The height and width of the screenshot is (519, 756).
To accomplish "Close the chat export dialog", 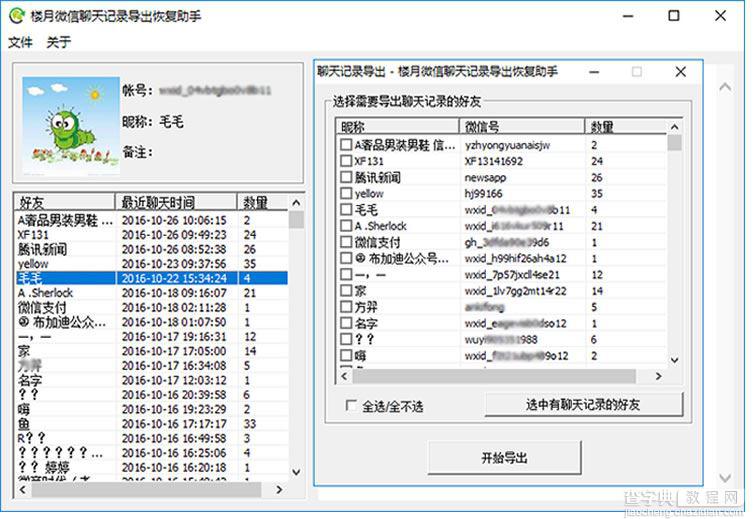I will (680, 72).
